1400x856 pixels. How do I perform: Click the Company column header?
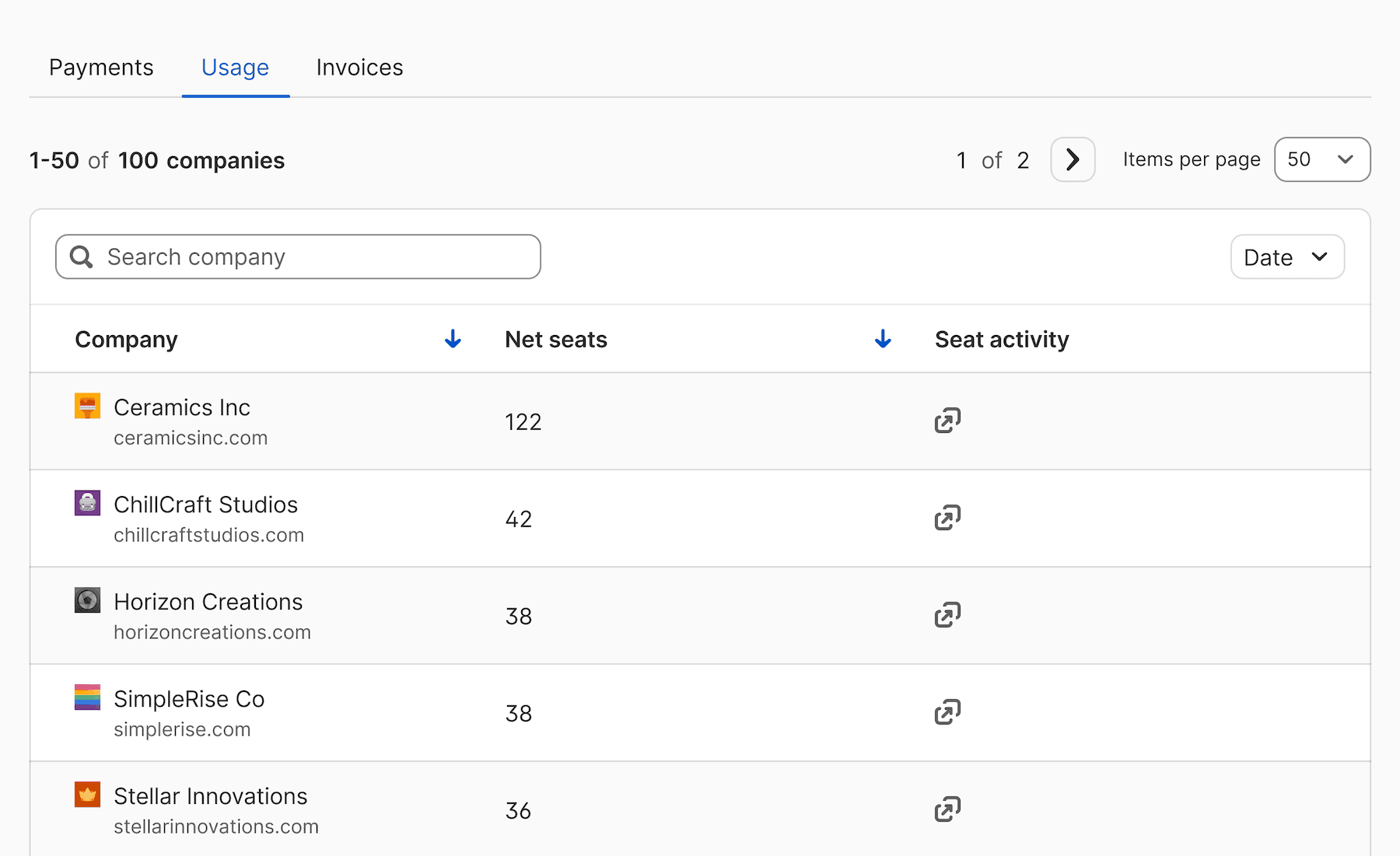126,340
